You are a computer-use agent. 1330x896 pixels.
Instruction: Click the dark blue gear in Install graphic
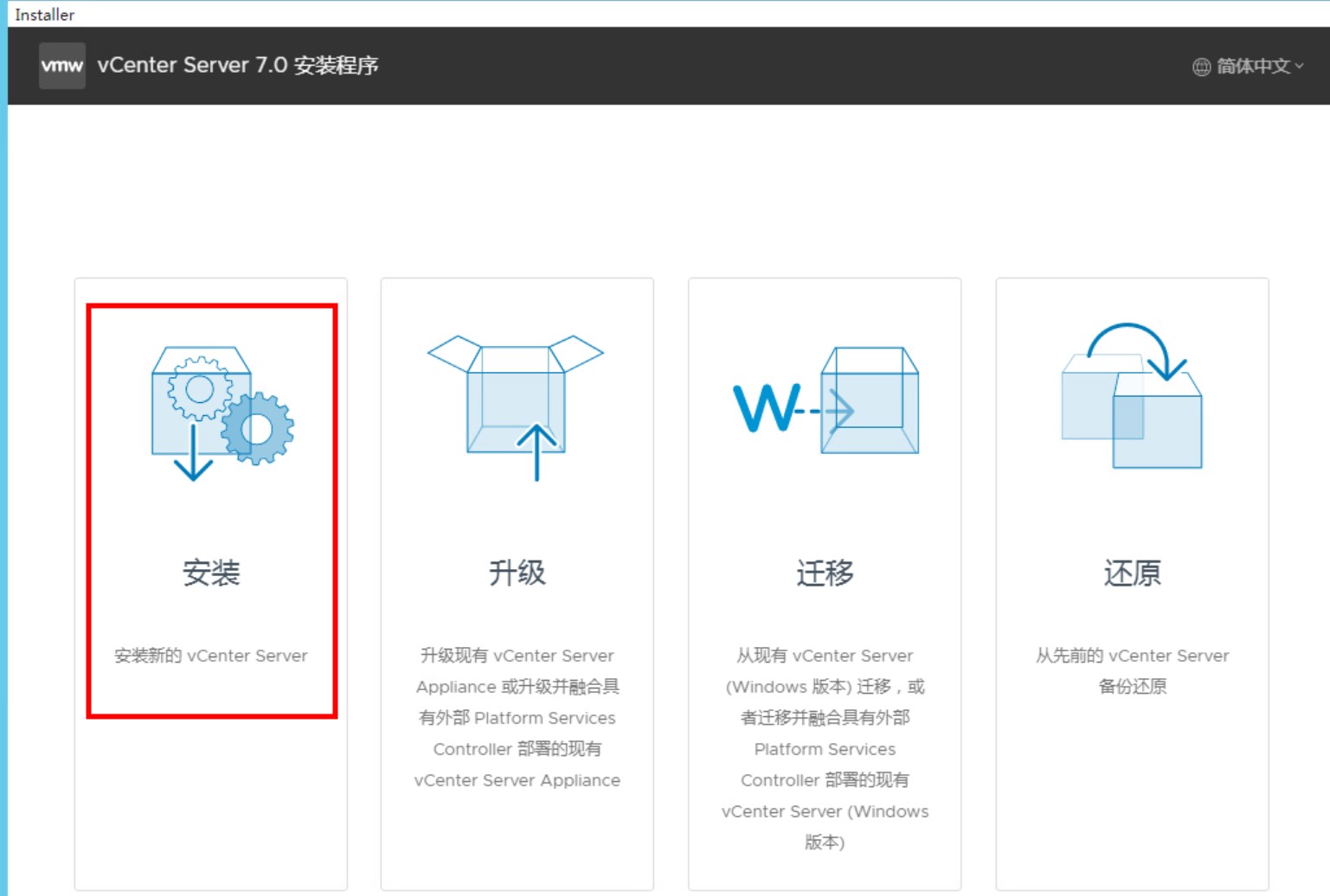click(x=257, y=428)
